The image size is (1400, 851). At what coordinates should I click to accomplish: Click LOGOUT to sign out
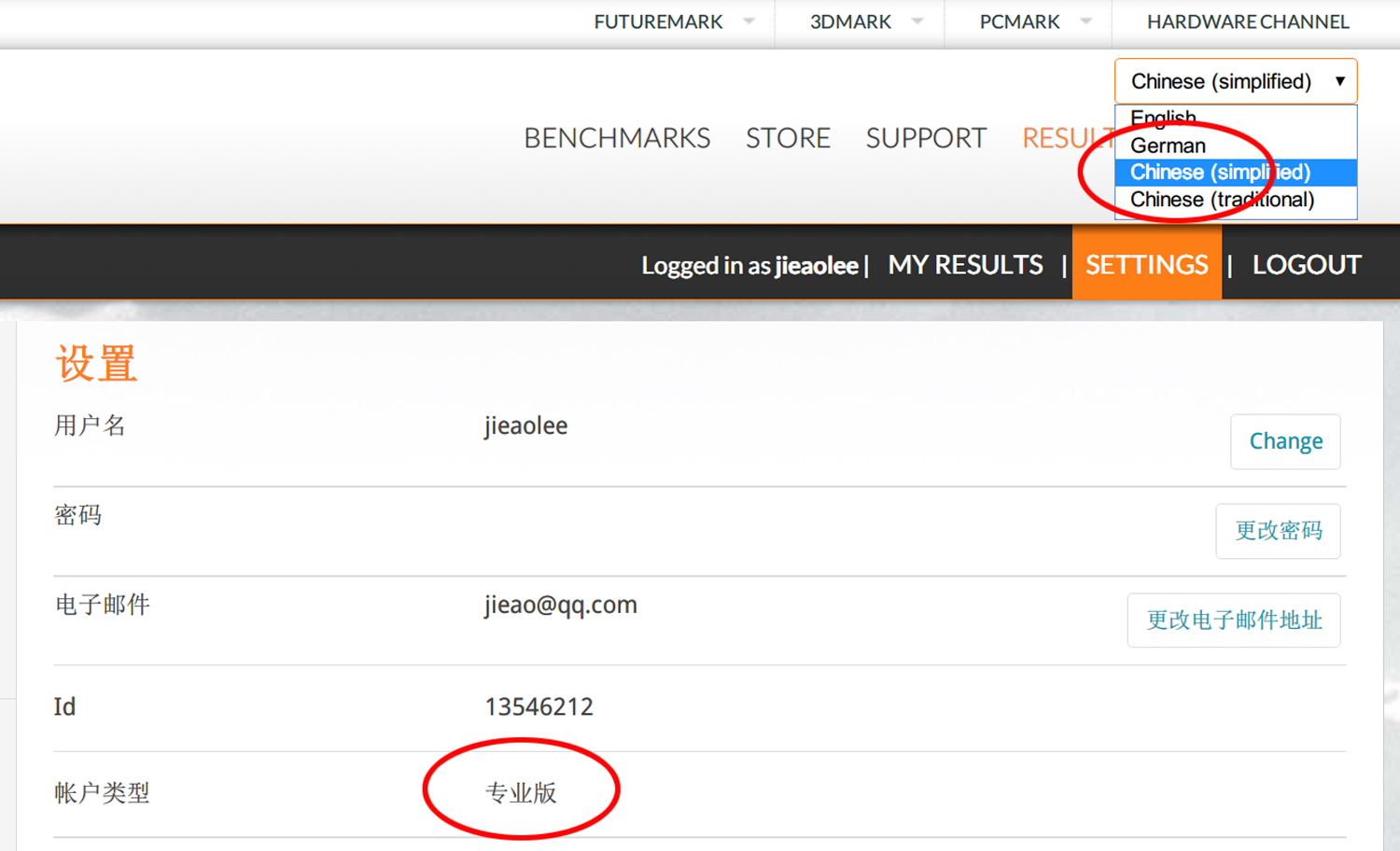(1307, 265)
